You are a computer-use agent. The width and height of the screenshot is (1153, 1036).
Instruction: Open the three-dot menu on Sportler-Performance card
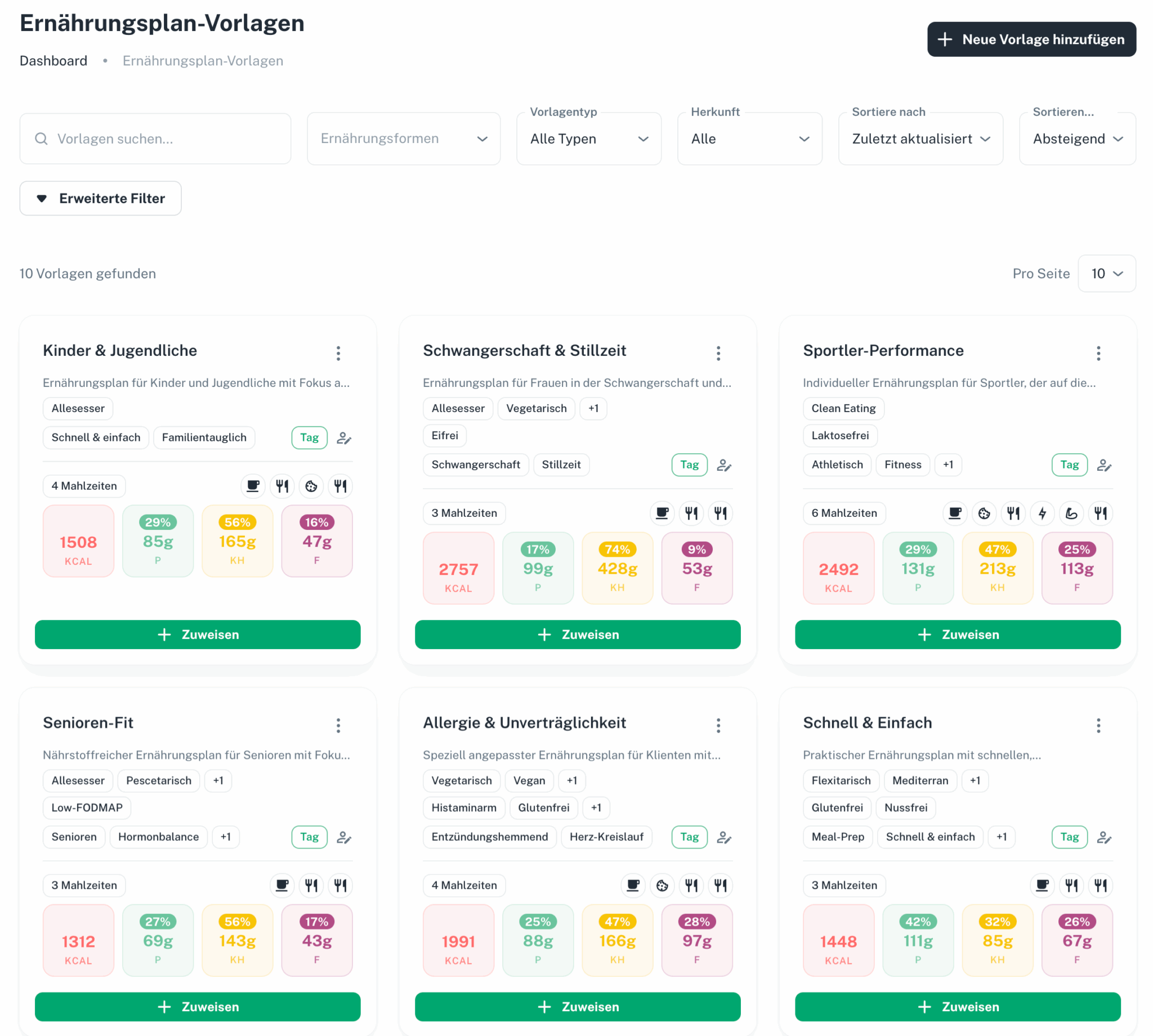tap(1098, 353)
